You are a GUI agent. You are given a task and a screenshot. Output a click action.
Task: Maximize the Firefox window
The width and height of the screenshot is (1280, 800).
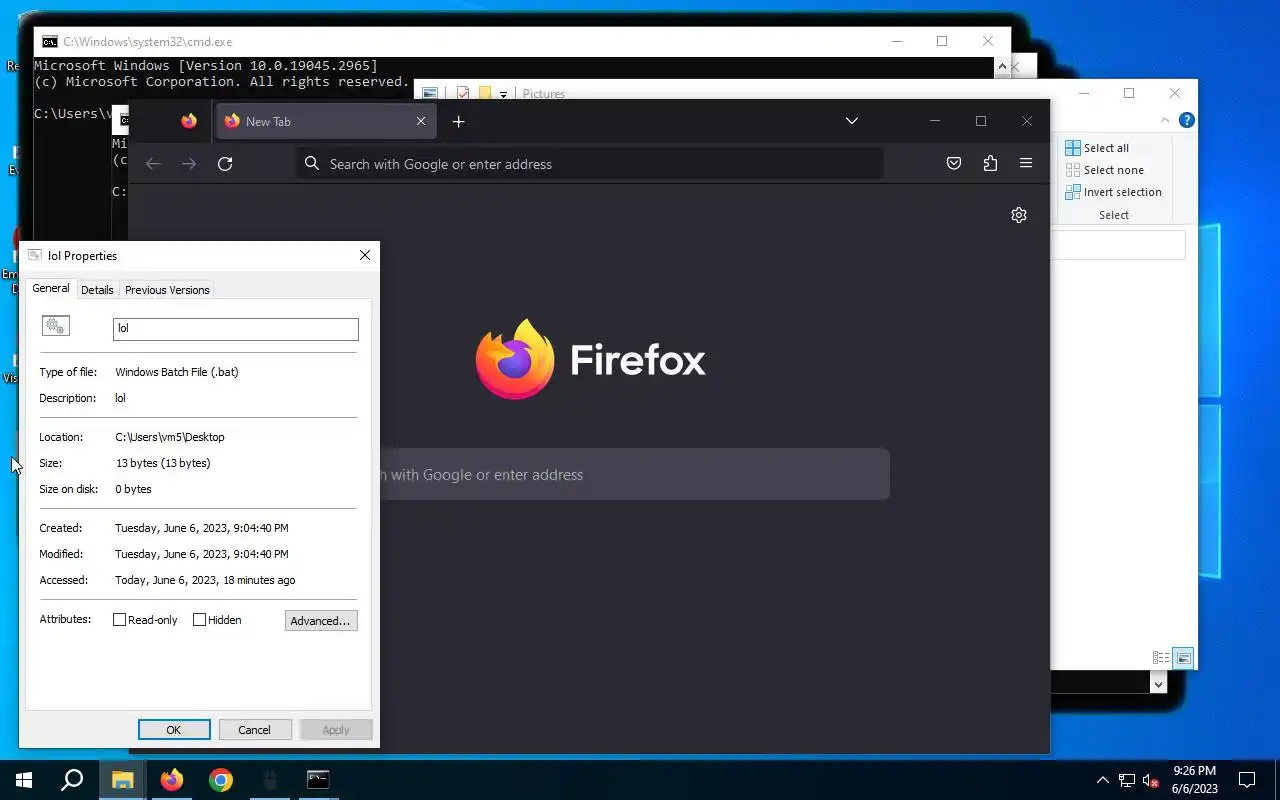coord(981,121)
